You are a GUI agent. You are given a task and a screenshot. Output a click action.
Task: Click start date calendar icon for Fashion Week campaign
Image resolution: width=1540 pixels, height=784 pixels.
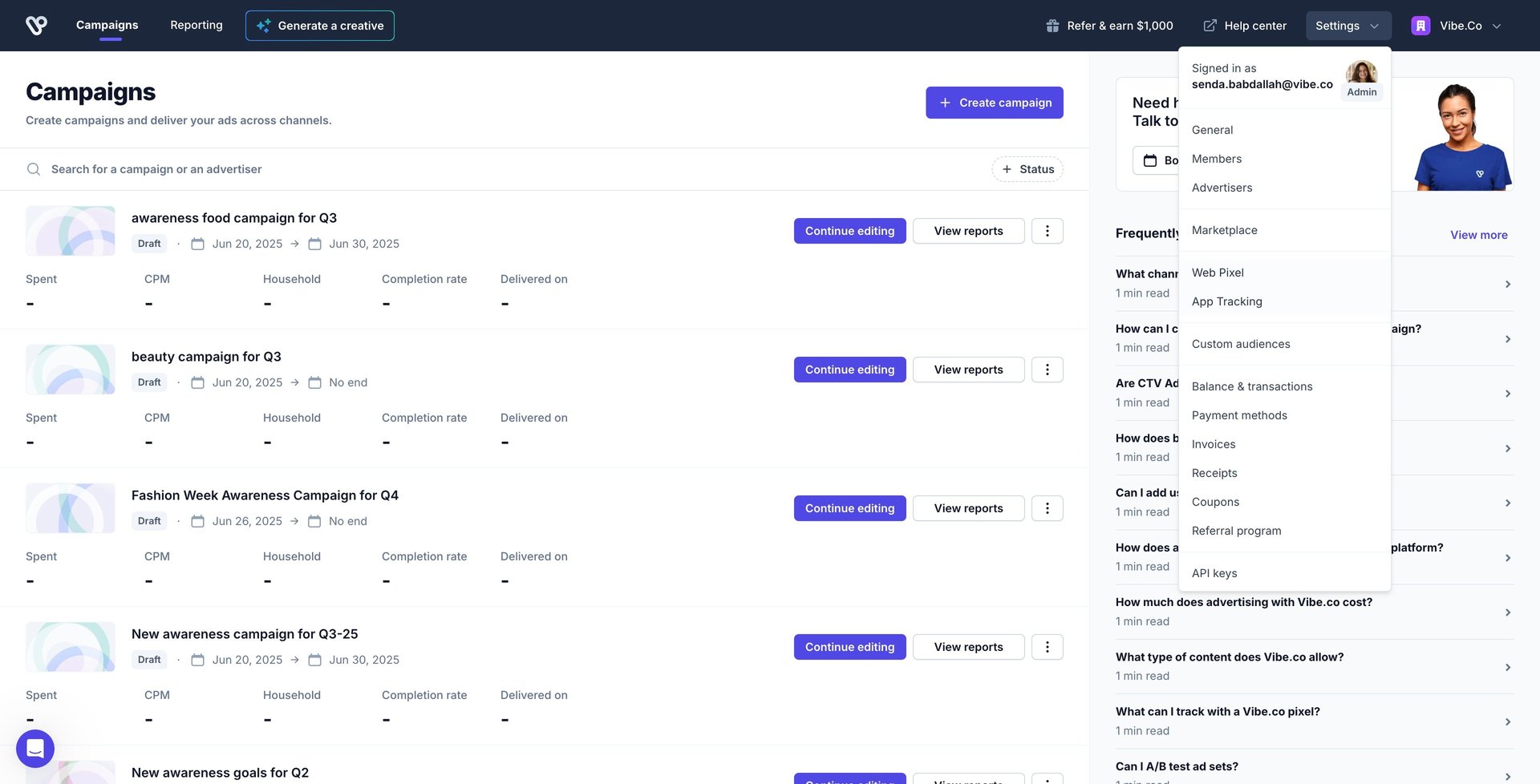[x=197, y=521]
